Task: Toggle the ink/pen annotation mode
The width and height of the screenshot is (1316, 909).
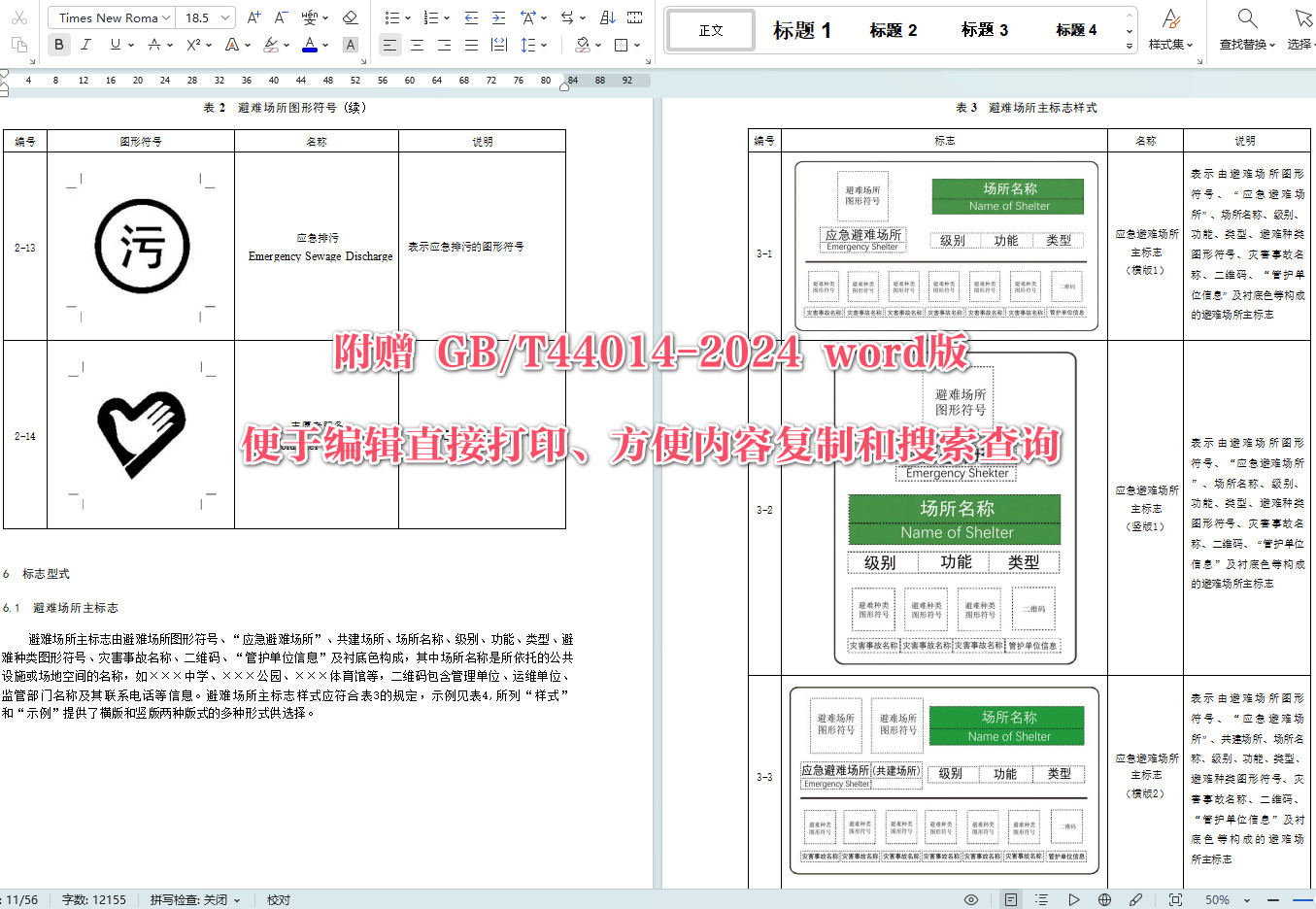Action: point(1134,899)
